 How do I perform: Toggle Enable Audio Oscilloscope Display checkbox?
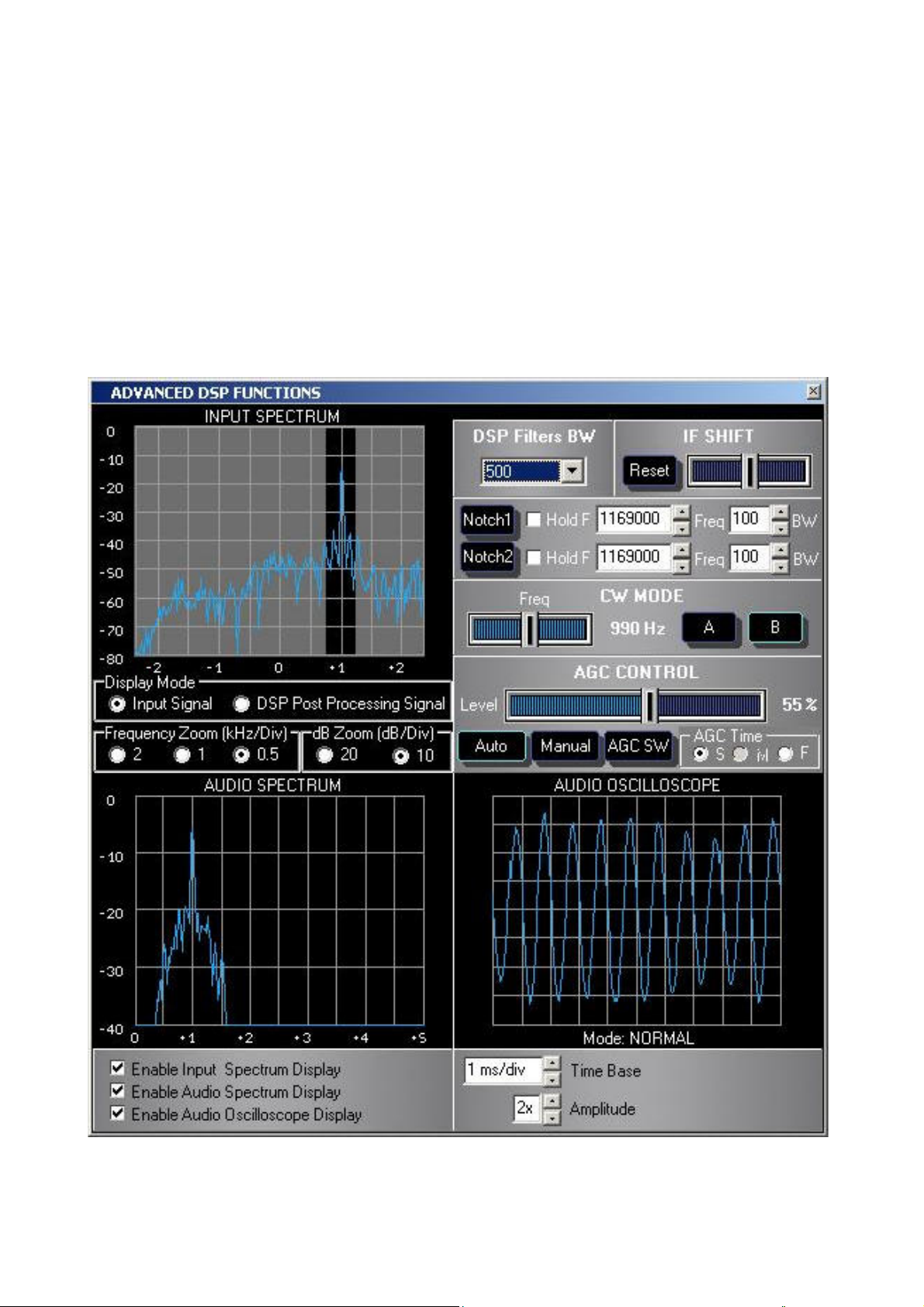tap(117, 1114)
